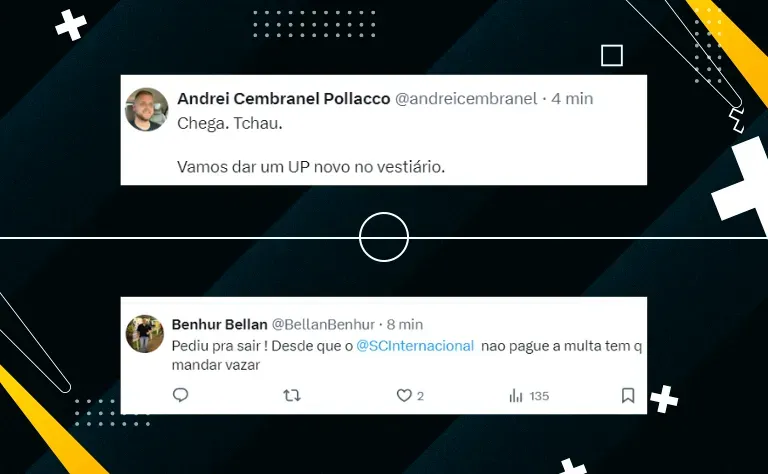The width and height of the screenshot is (768, 474).
Task: Follow the @SCInternacional mention link
Action: pyautogui.click(x=415, y=346)
